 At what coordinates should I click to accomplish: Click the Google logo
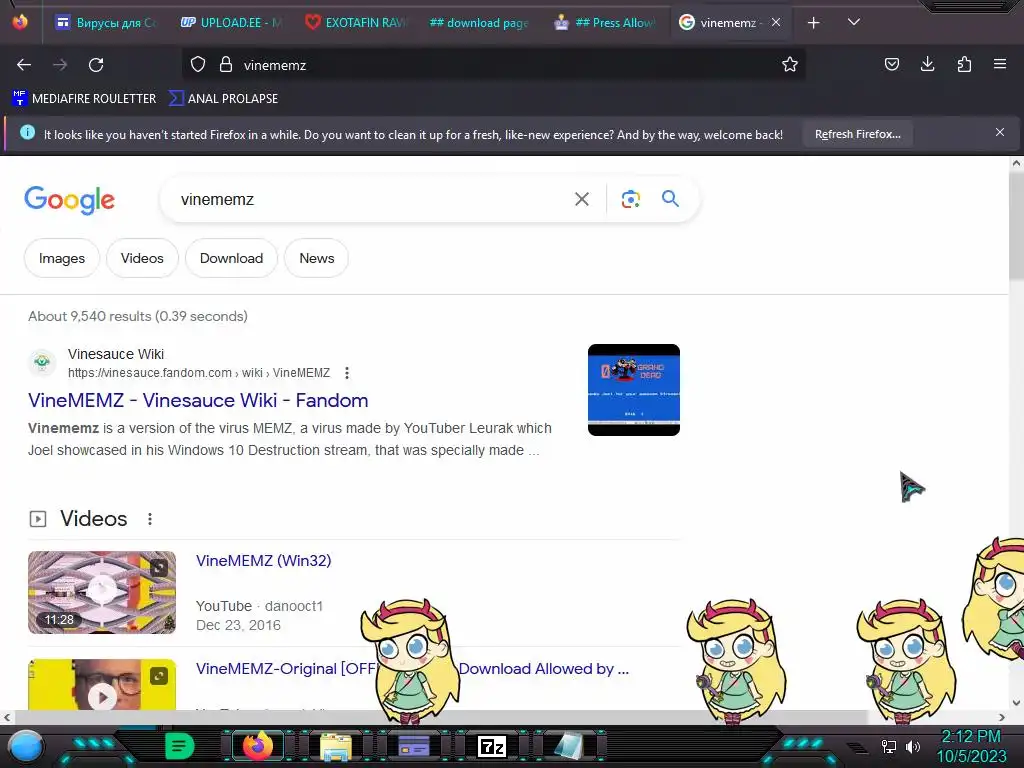69,200
